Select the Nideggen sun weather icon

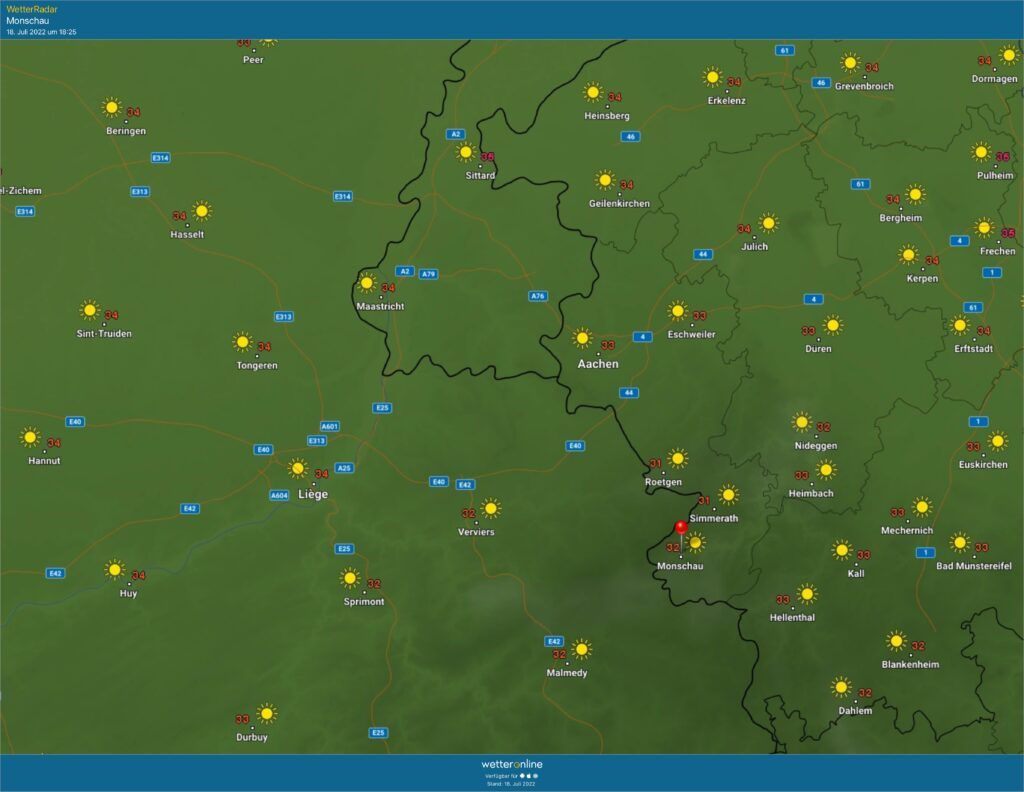[801, 422]
